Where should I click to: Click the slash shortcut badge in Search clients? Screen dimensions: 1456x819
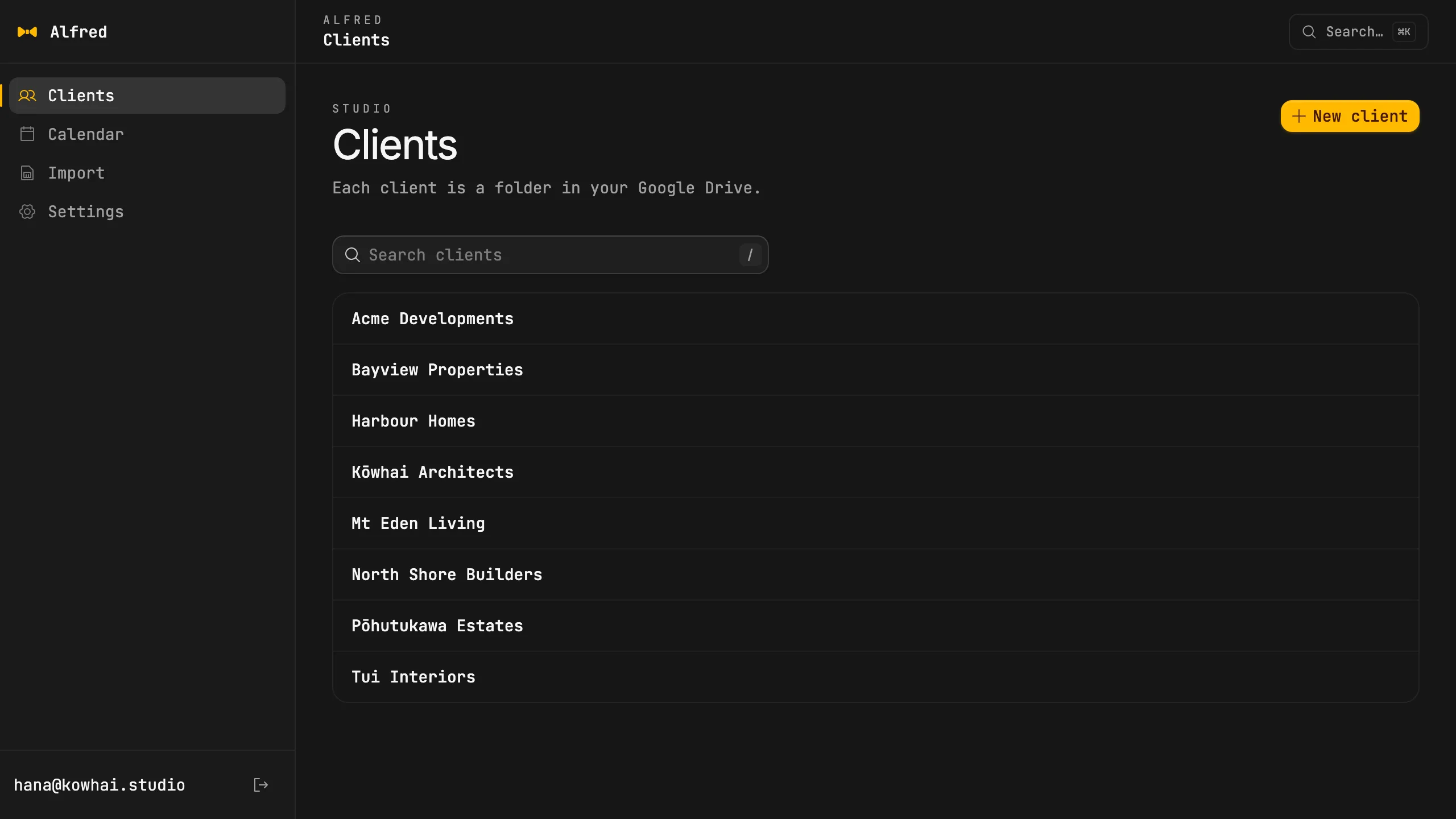750,255
